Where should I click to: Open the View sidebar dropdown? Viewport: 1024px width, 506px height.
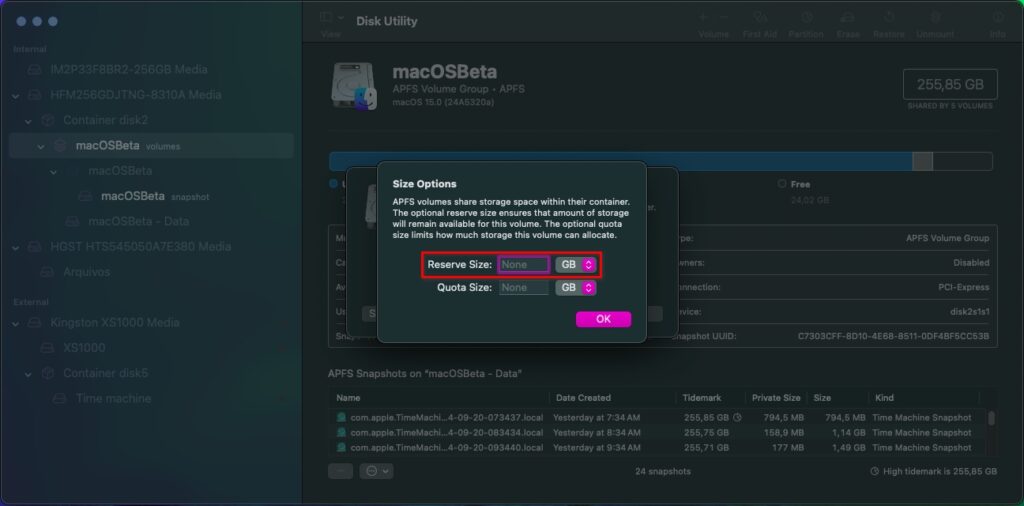click(330, 18)
